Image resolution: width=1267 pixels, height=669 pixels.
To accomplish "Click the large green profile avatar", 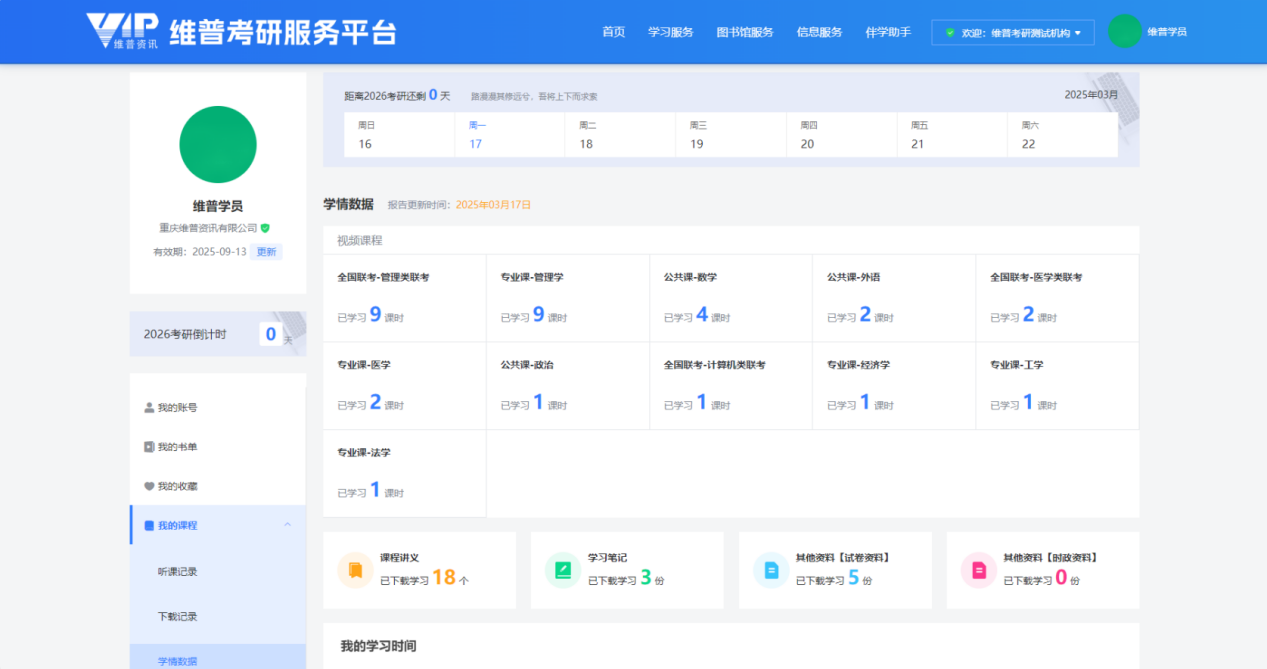I will coord(218,145).
